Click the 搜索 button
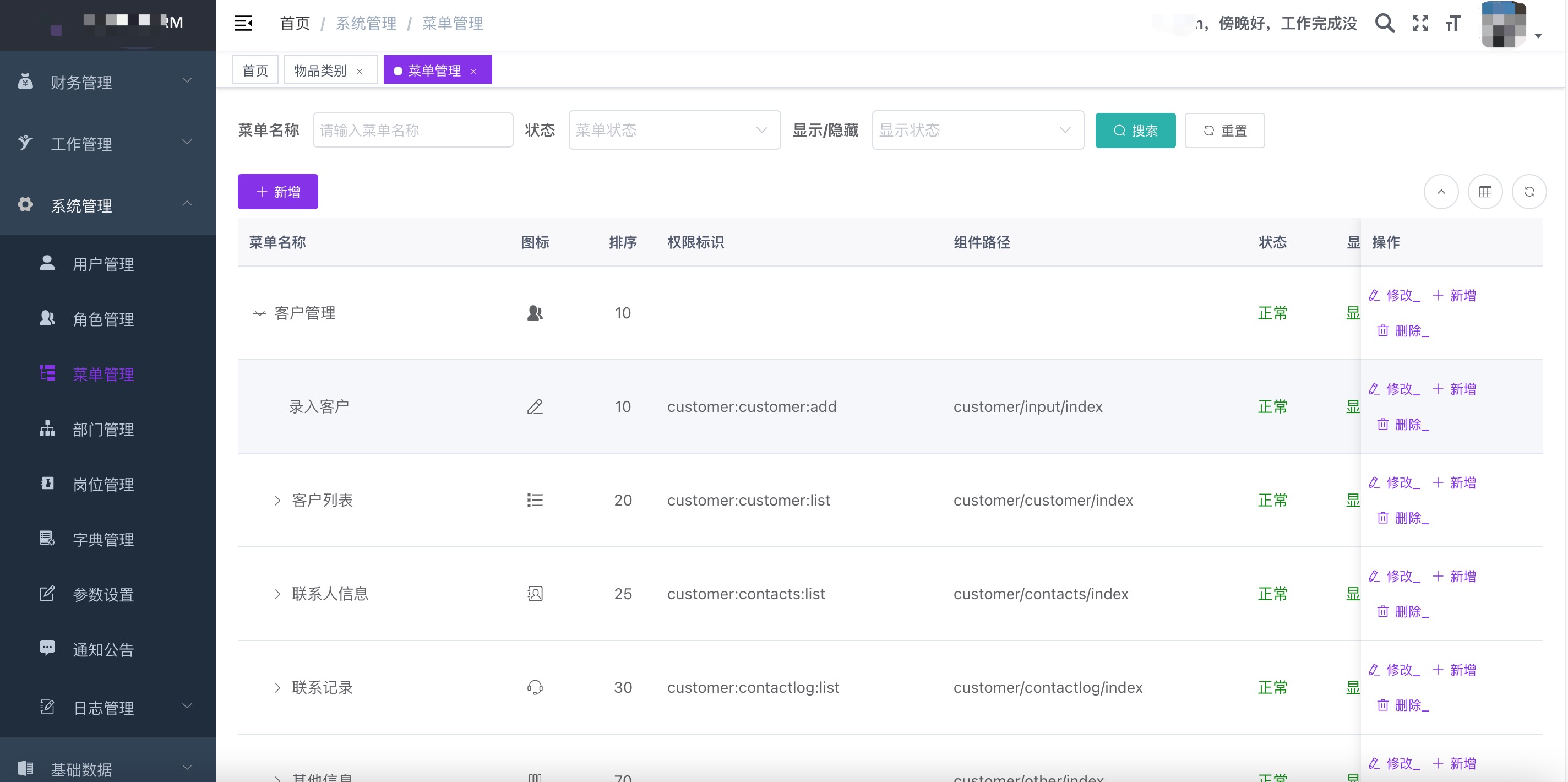1568x782 pixels. tap(1135, 131)
